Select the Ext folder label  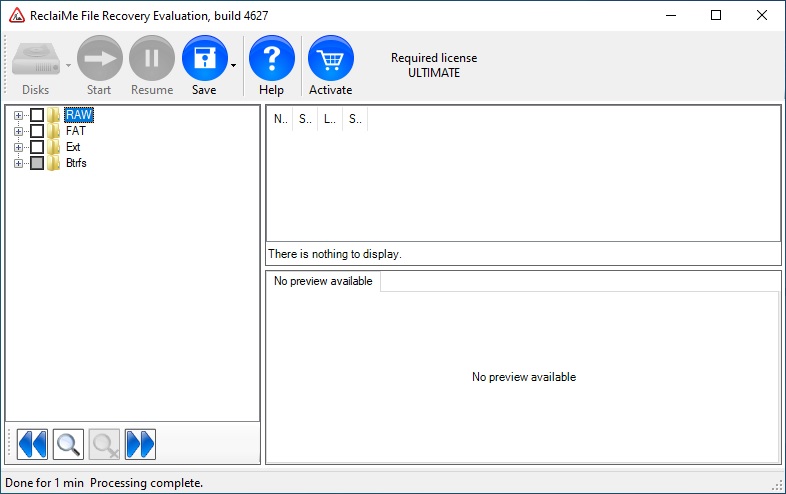coord(73,147)
